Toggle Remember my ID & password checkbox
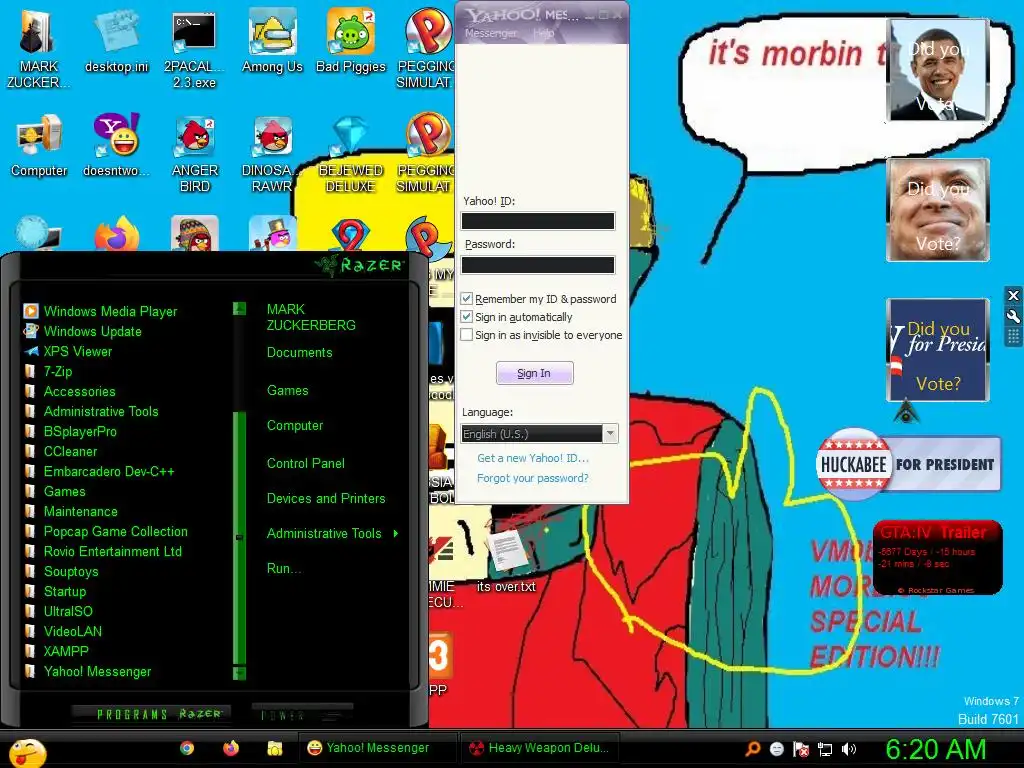The height and width of the screenshot is (768, 1024). [466, 298]
